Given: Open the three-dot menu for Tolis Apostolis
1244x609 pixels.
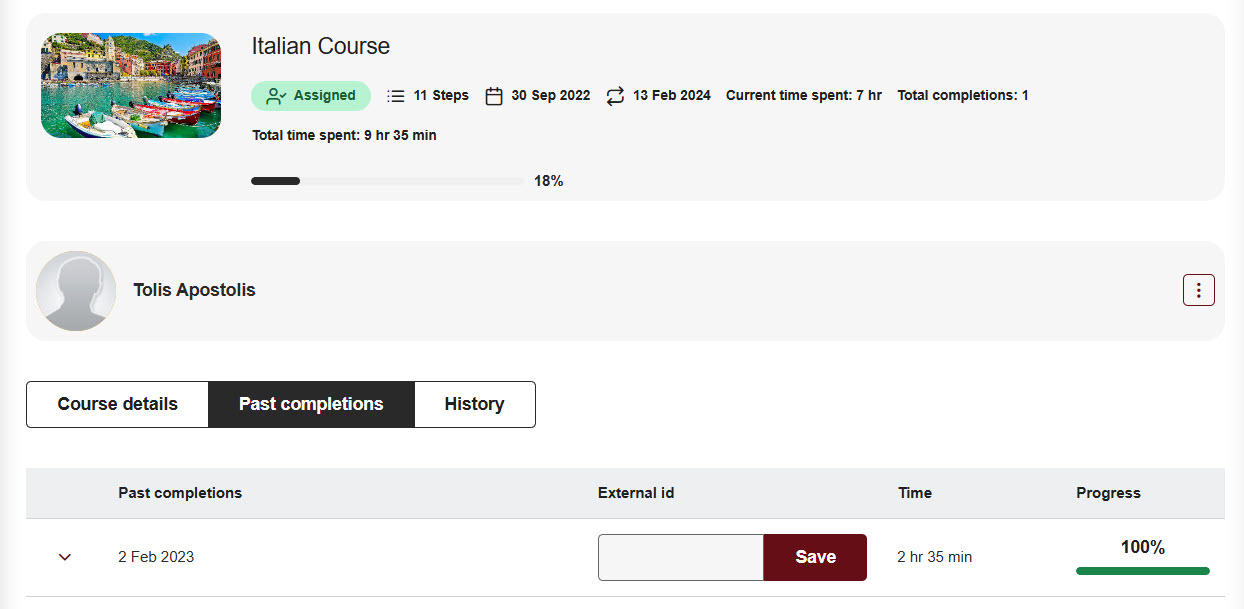Looking at the screenshot, I should (x=1198, y=290).
